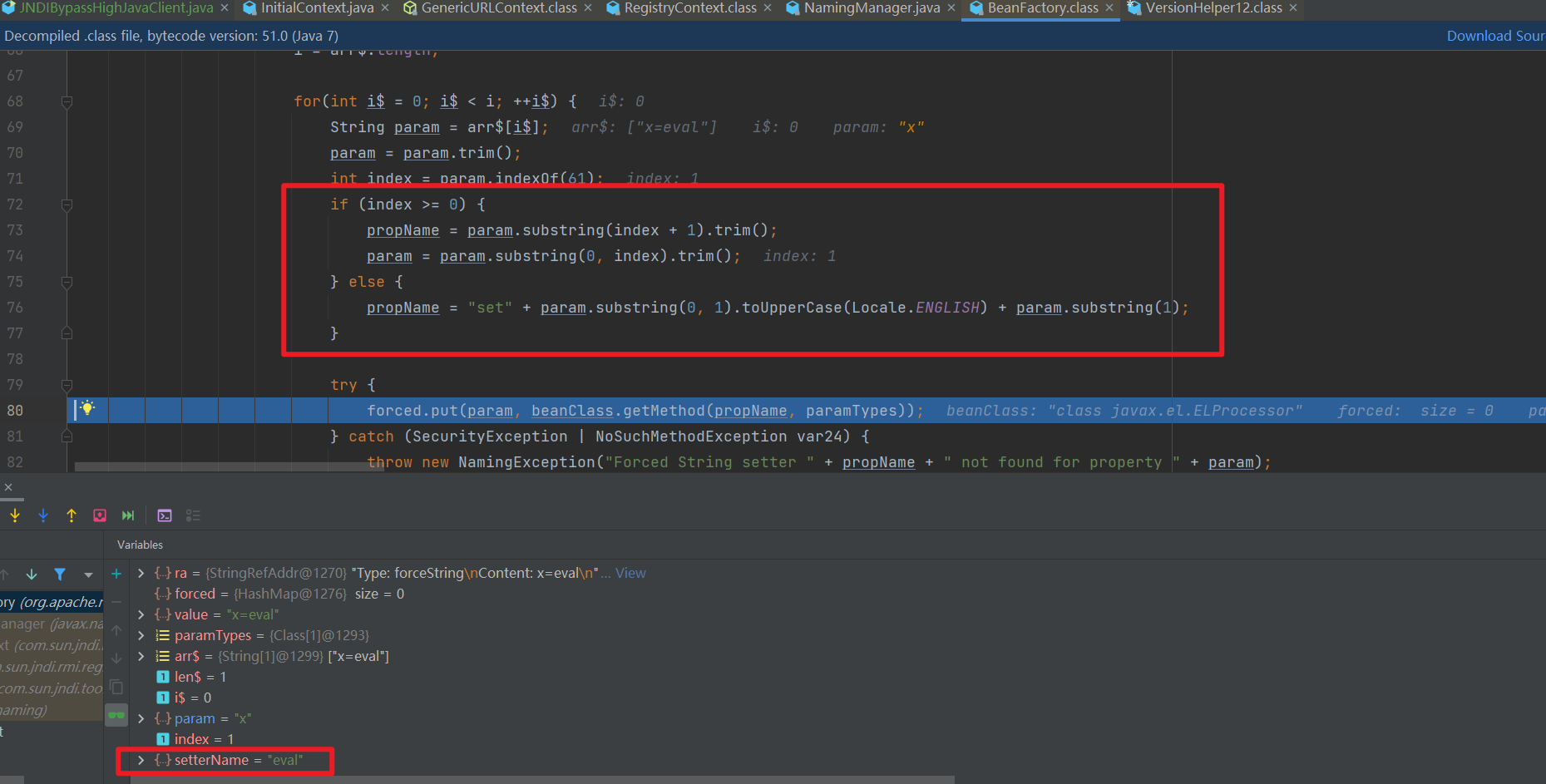Click the pink Drop Frame icon
The height and width of the screenshot is (784, 1546).
coord(100,515)
